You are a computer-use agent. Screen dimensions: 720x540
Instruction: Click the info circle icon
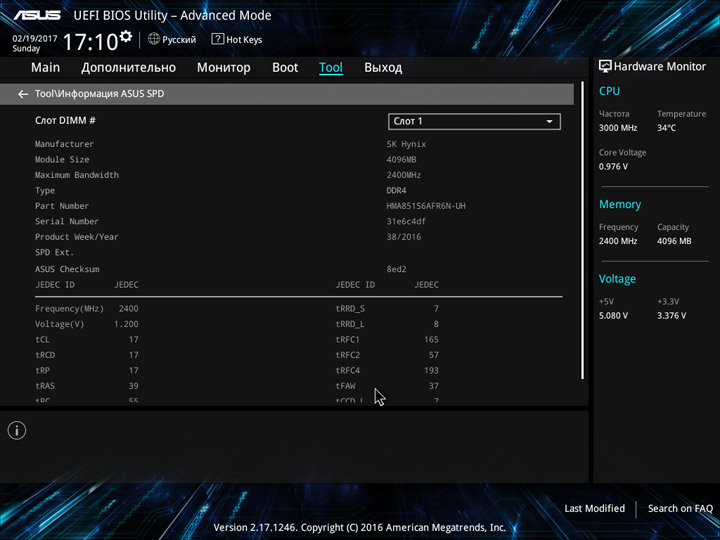[17, 431]
